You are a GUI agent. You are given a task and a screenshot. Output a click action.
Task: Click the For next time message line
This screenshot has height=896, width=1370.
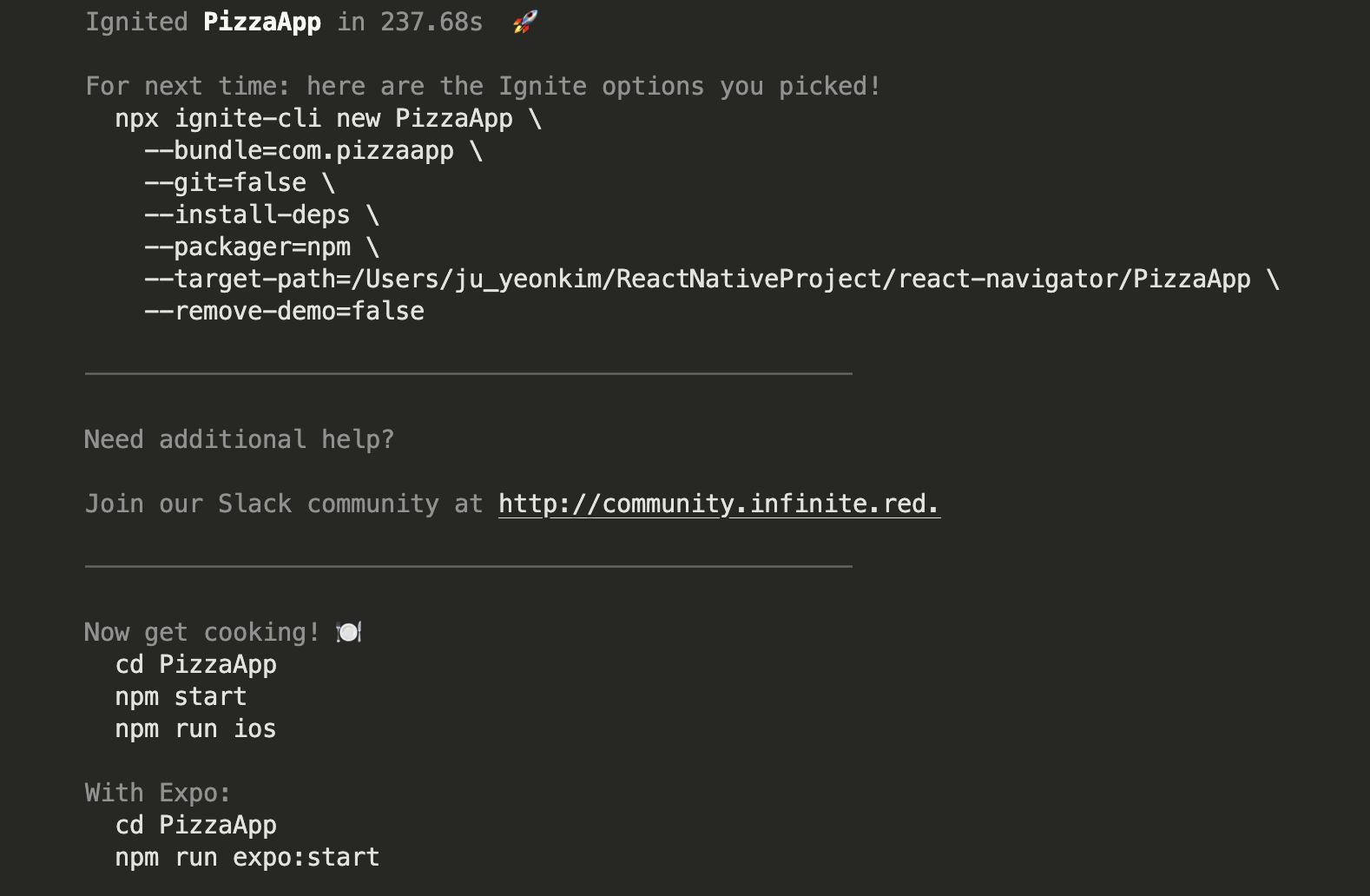484,87
